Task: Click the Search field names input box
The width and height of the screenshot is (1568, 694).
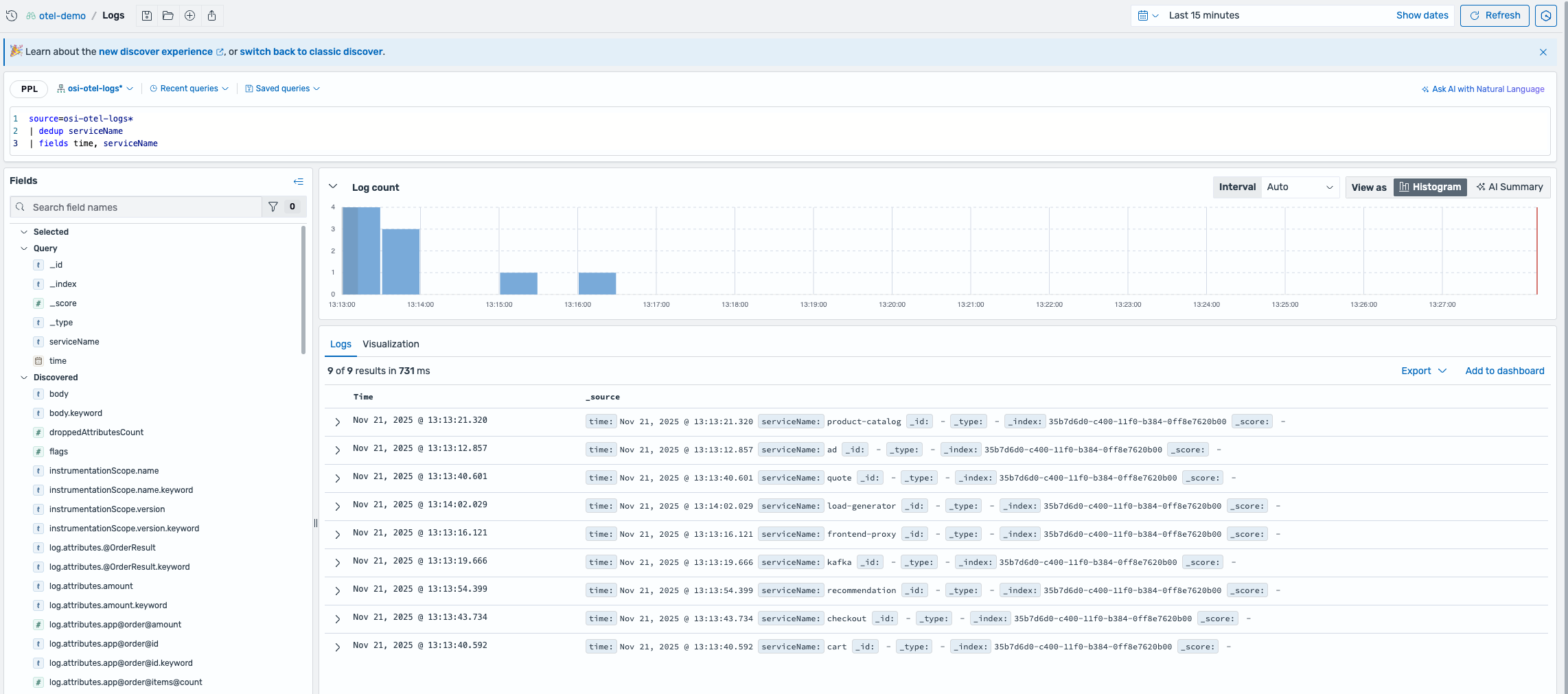Action: (x=144, y=207)
